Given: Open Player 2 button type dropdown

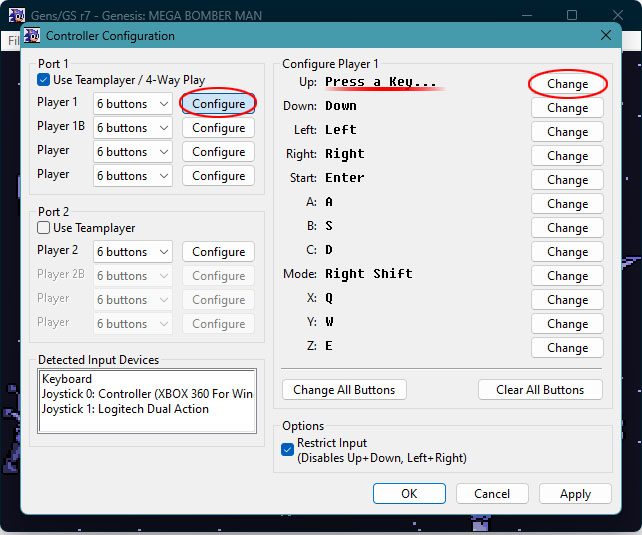Looking at the screenshot, I should [x=133, y=252].
